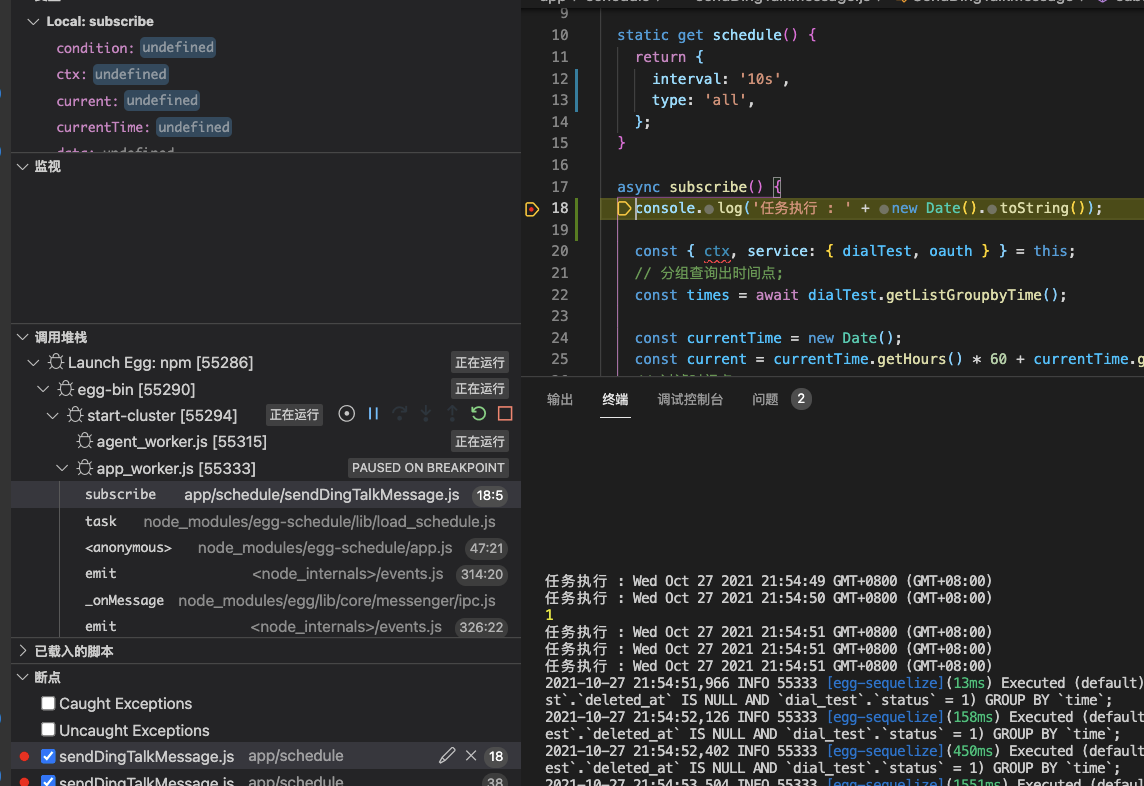
Task: Select the emit frame at events.js 314:20
Action: coord(266,574)
